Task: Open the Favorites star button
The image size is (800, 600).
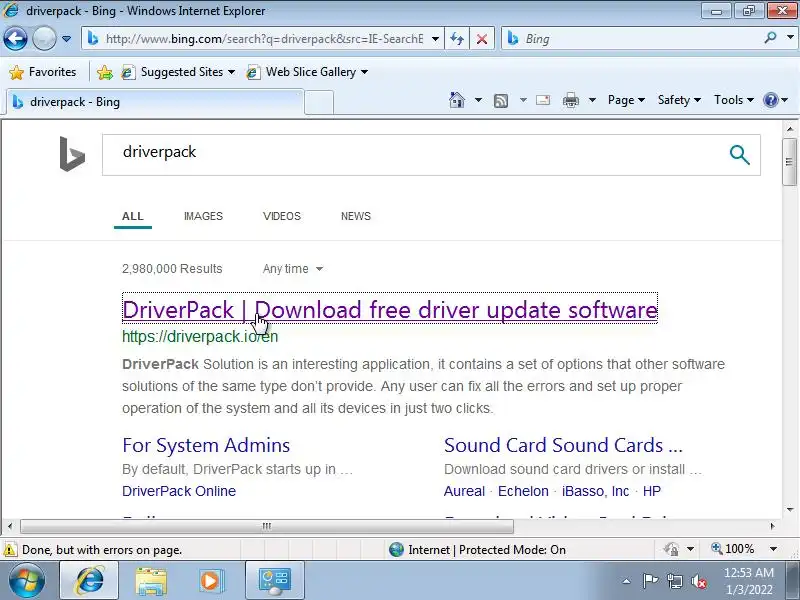Action: click(x=43, y=72)
